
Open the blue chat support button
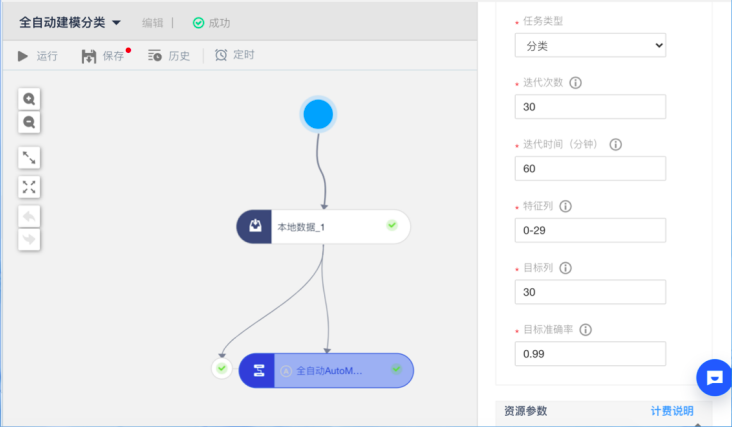point(714,378)
